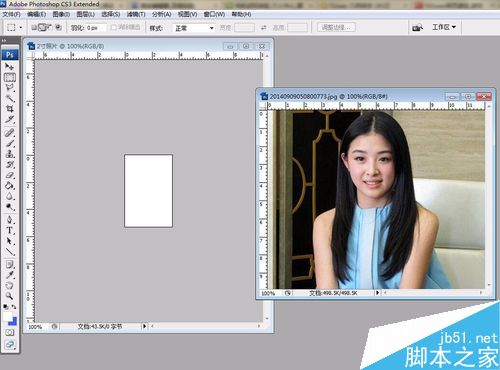
Task: Select the Brush tool
Action: point(9,143)
